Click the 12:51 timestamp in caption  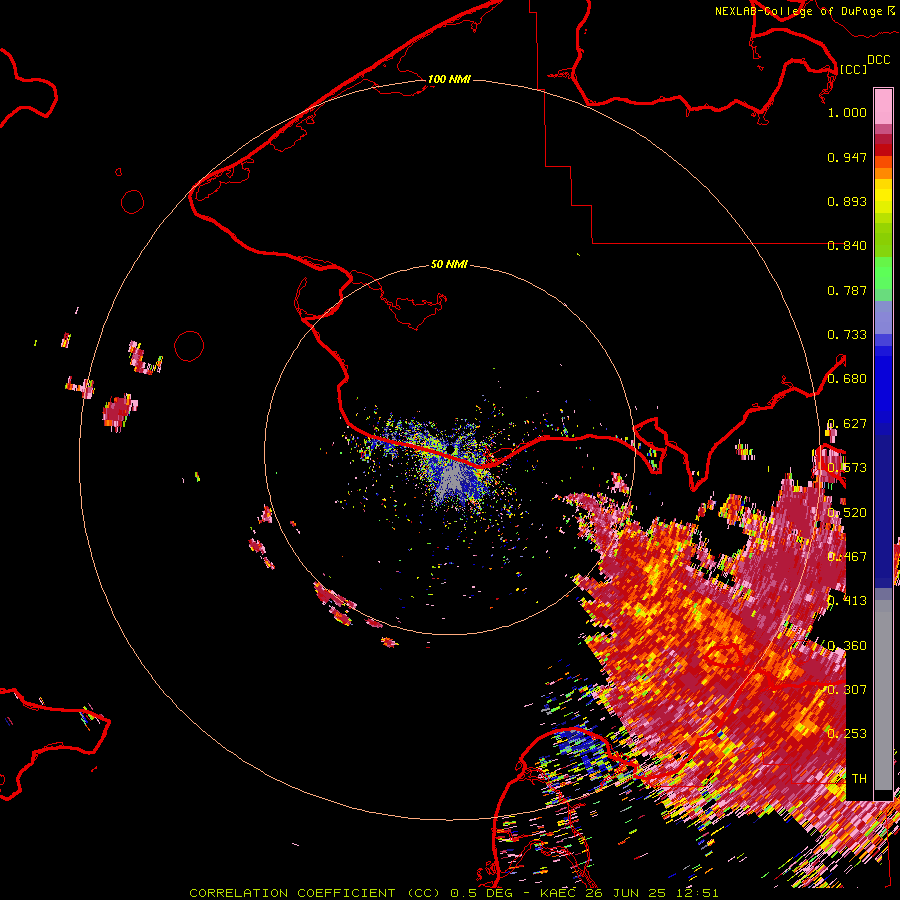click(x=697, y=893)
